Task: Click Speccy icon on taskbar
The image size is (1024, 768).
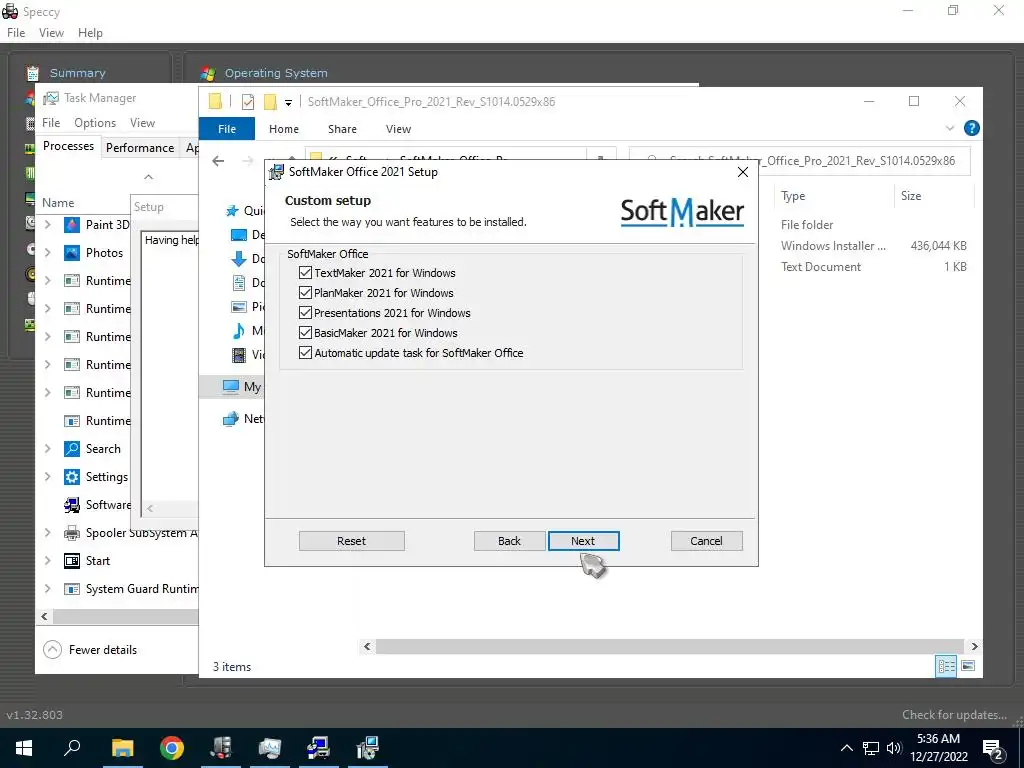Action: [x=221, y=748]
